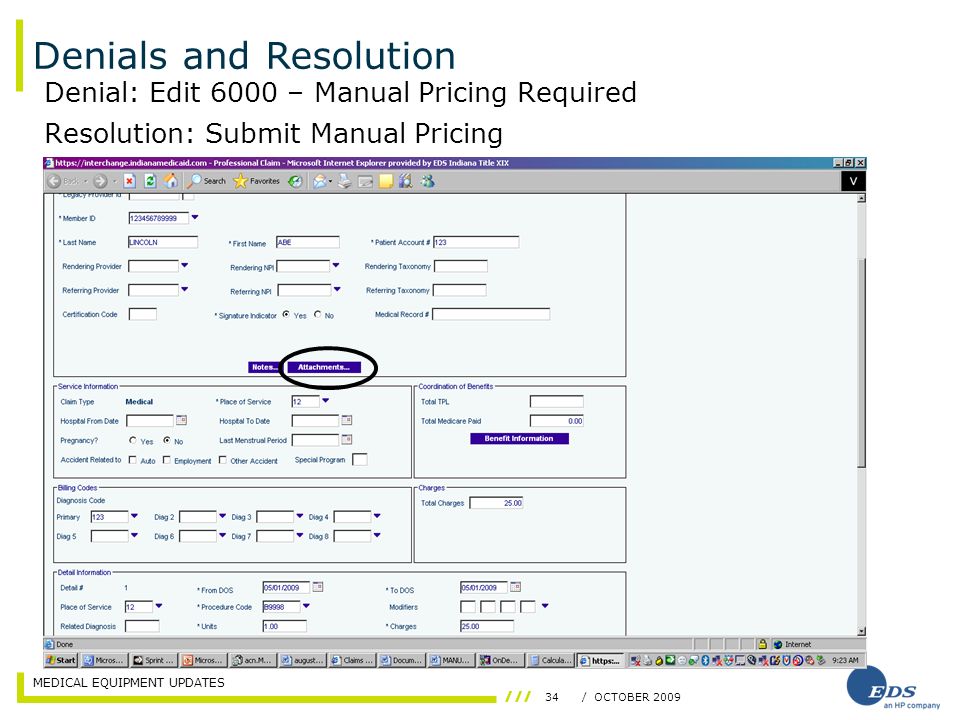The width and height of the screenshot is (960, 720).
Task: Click the Total Charges field
Action: click(497, 503)
